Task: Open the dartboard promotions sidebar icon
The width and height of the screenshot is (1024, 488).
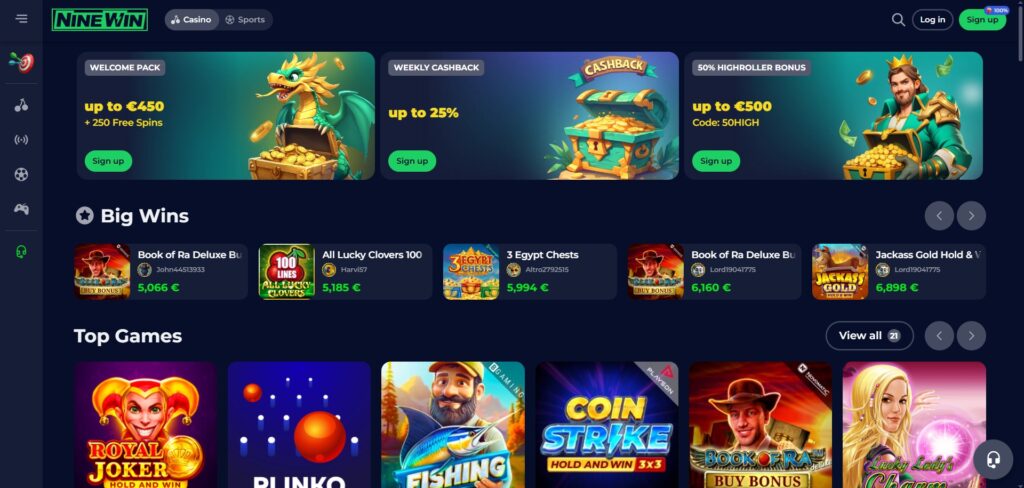Action: [22, 62]
